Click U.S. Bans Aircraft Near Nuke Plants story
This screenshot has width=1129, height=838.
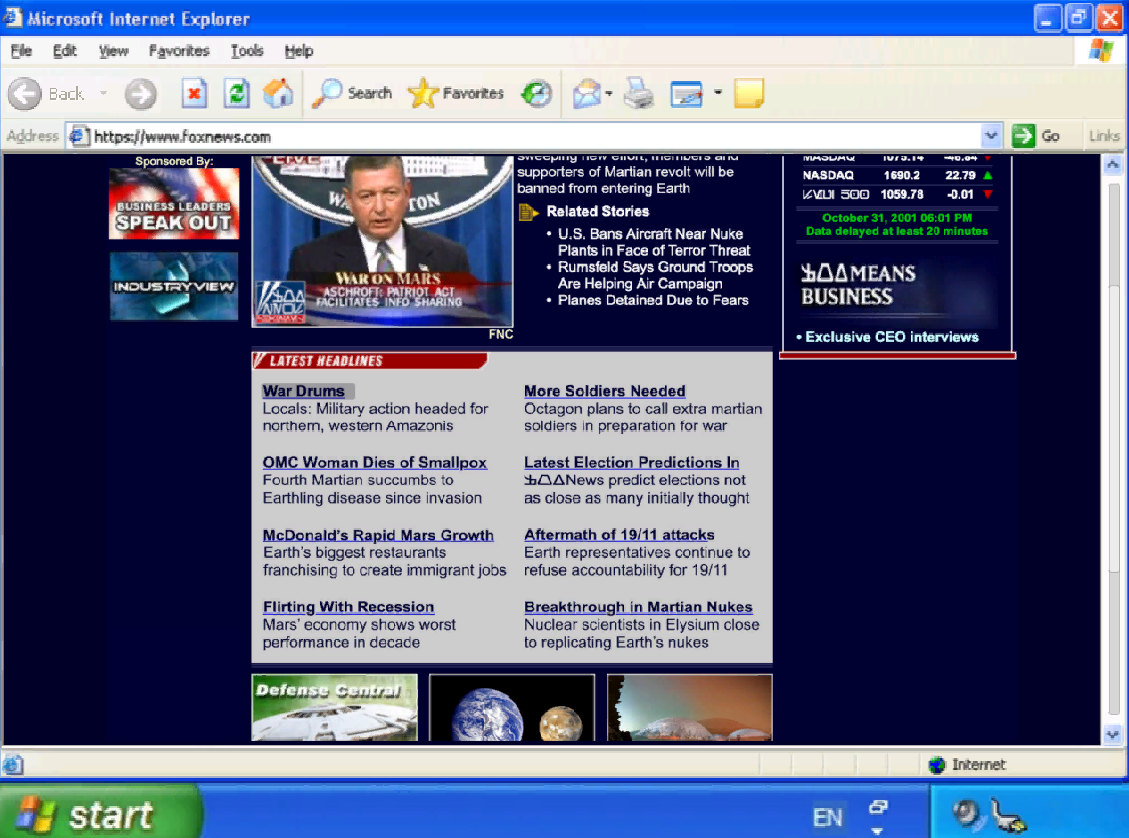pyautogui.click(x=653, y=242)
